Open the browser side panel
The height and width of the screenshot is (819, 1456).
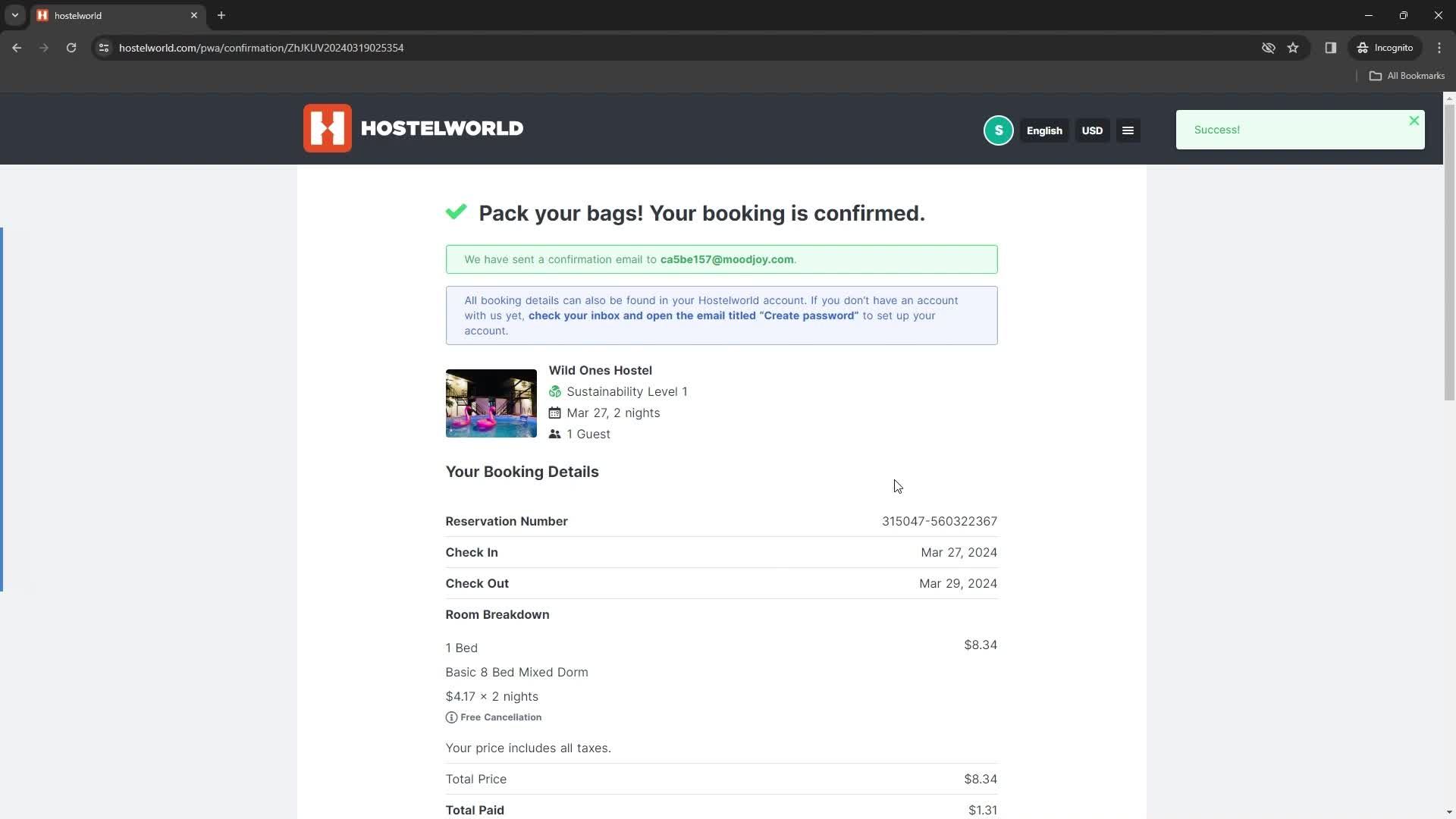pos(1330,48)
